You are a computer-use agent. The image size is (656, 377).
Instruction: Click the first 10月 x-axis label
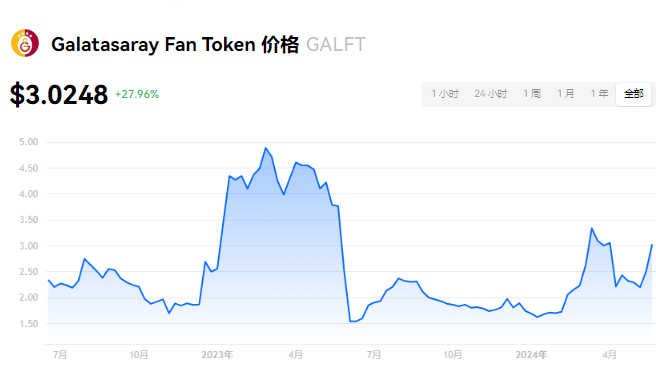coord(138,355)
